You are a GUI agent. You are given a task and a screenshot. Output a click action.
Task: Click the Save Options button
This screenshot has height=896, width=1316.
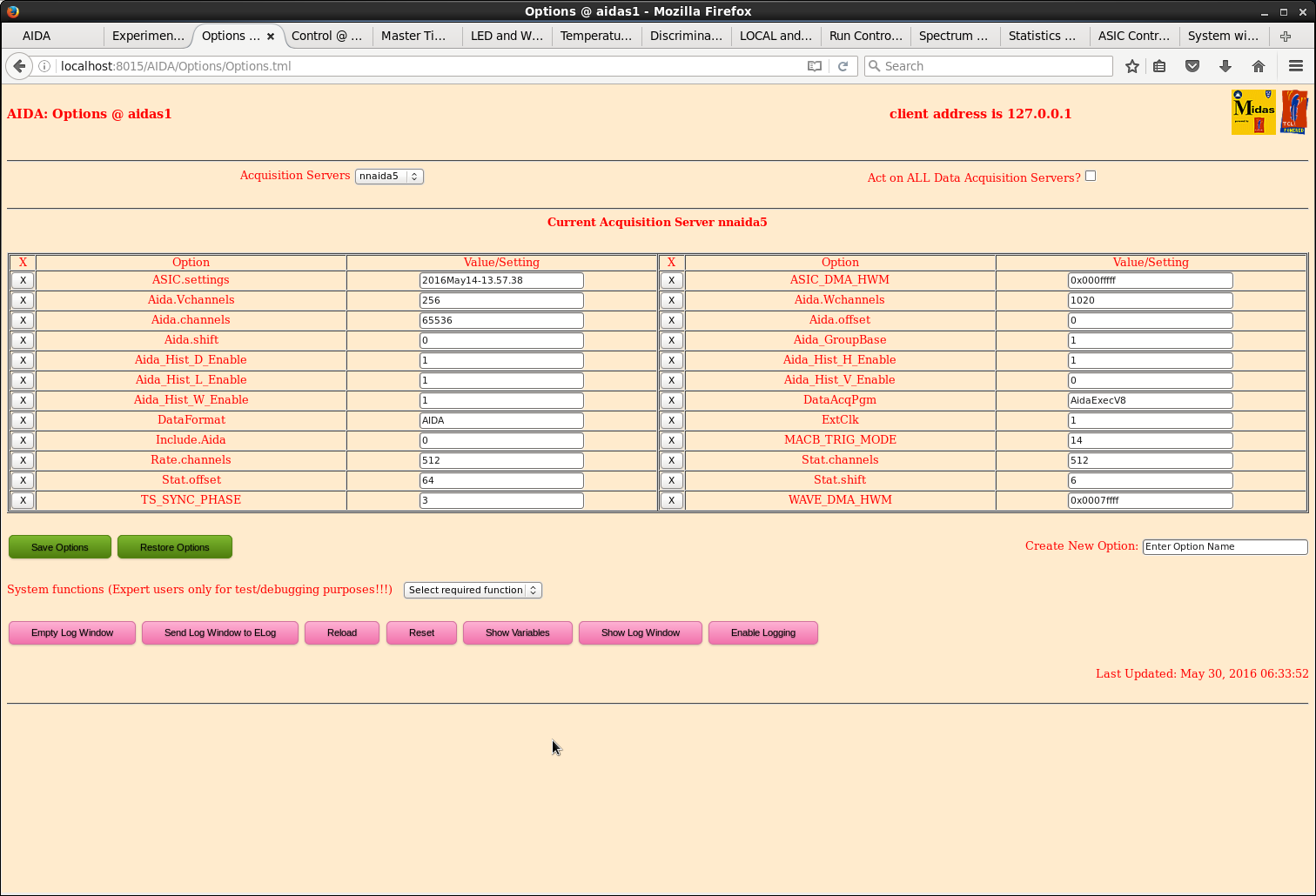click(x=60, y=547)
